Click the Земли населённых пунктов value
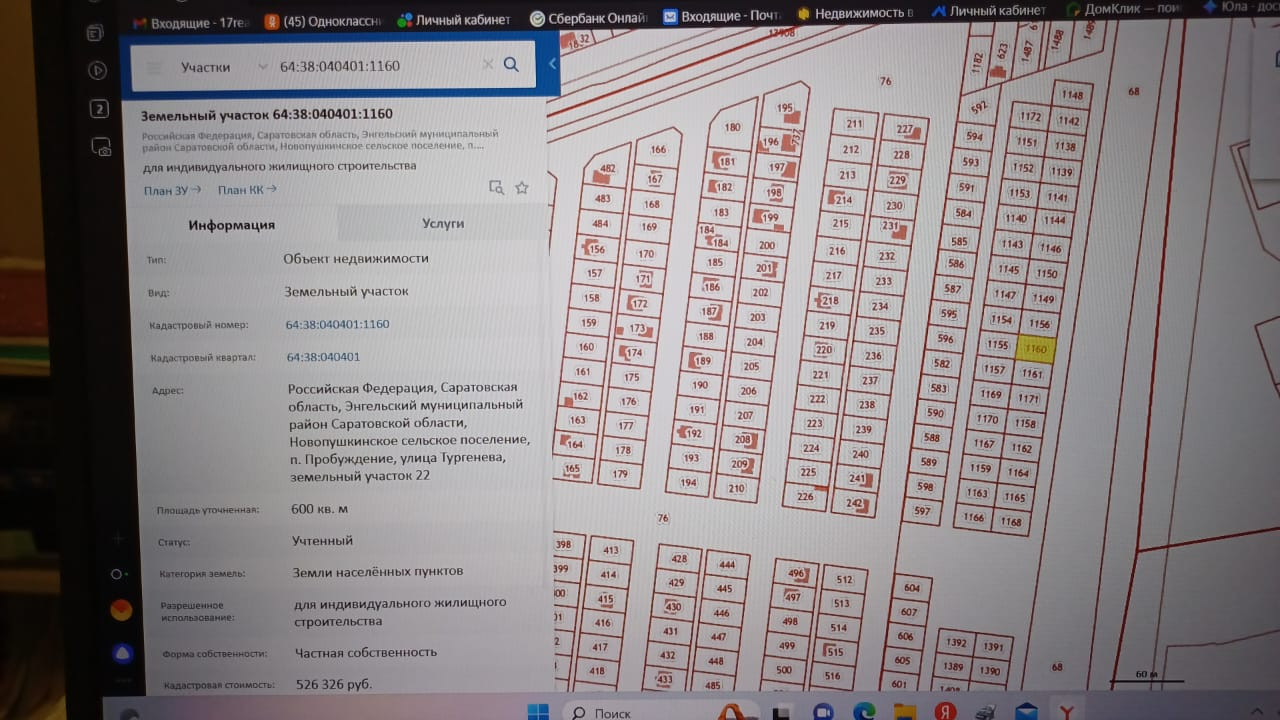This screenshot has width=1280, height=720. click(378, 572)
